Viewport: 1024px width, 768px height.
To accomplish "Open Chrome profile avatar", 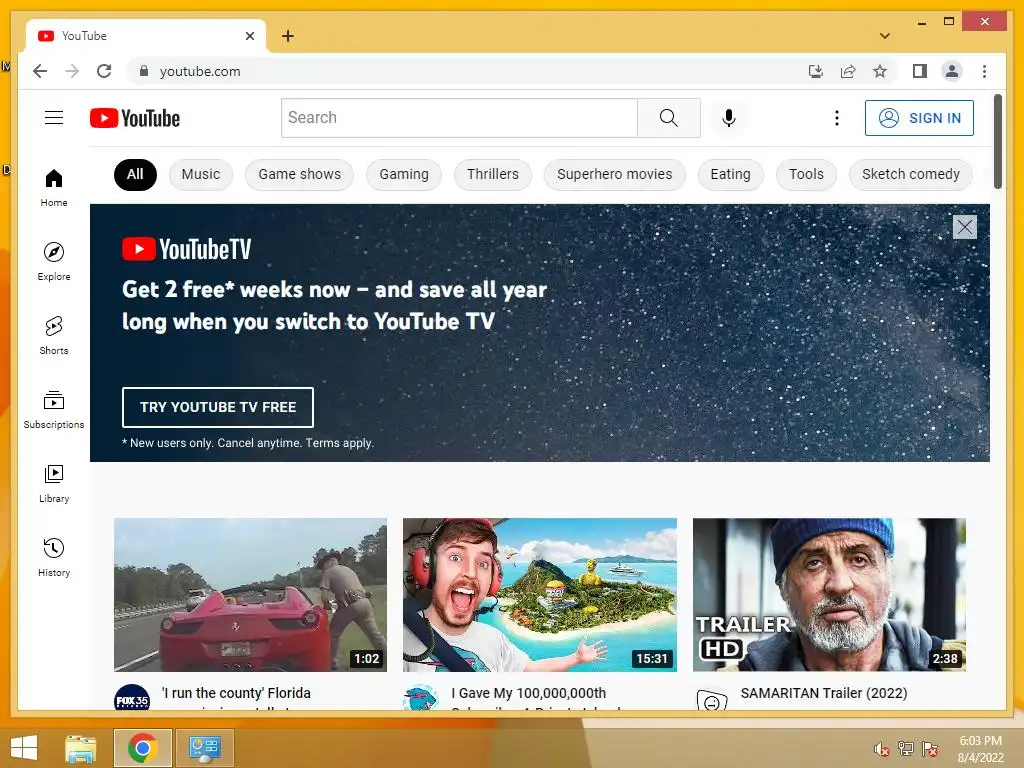I will (x=952, y=71).
